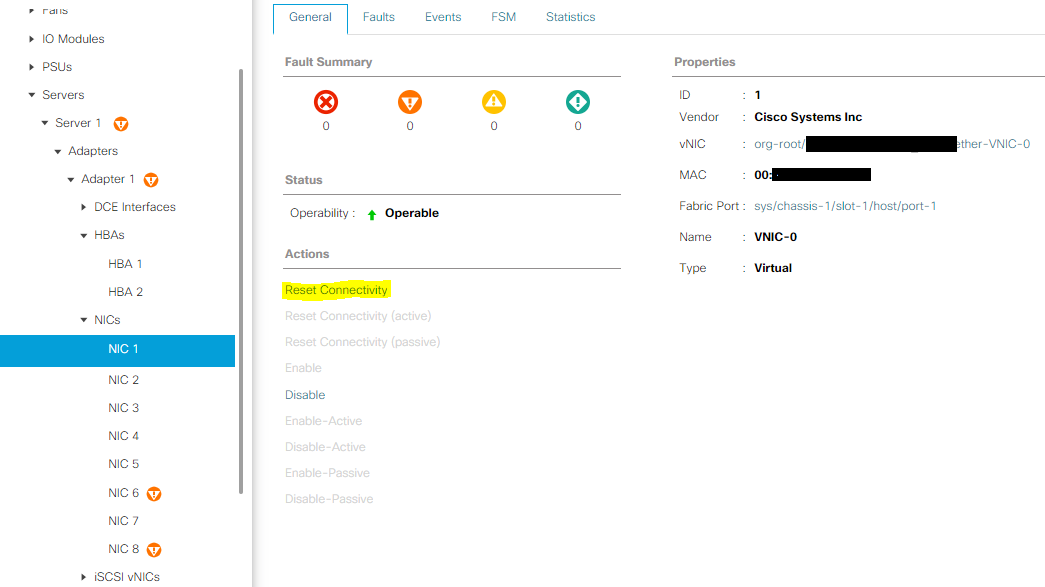This screenshot has width=1045, height=587.
Task: Click the green Operable status arrow
Action: tap(373, 212)
